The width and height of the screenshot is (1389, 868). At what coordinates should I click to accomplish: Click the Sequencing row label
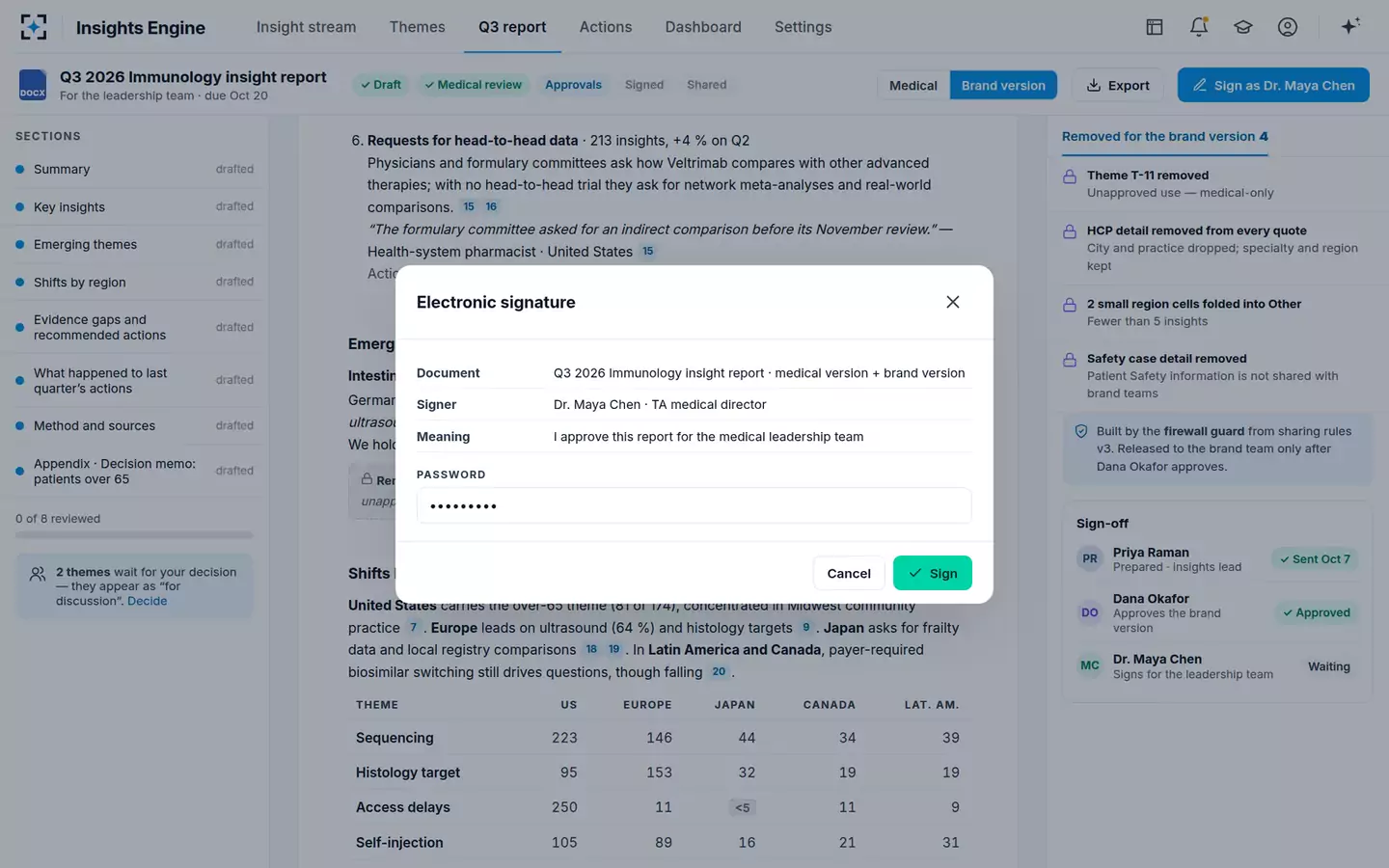pos(395,738)
